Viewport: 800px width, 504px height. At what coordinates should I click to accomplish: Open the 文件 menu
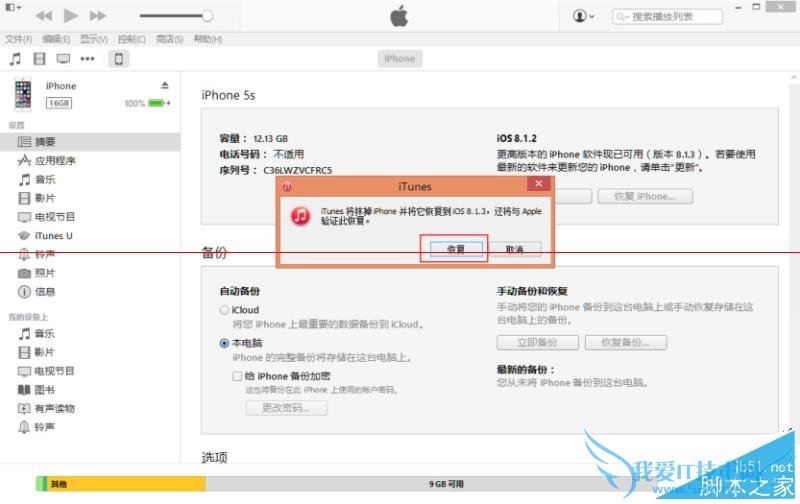click(x=18, y=39)
